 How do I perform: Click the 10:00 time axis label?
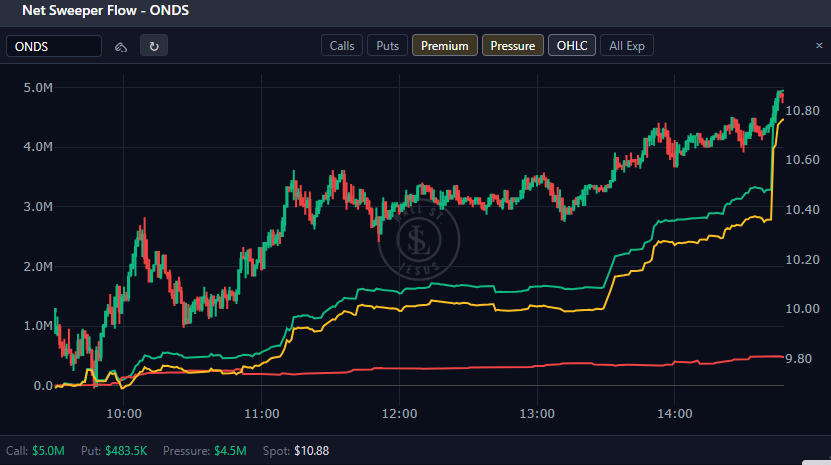tap(124, 414)
